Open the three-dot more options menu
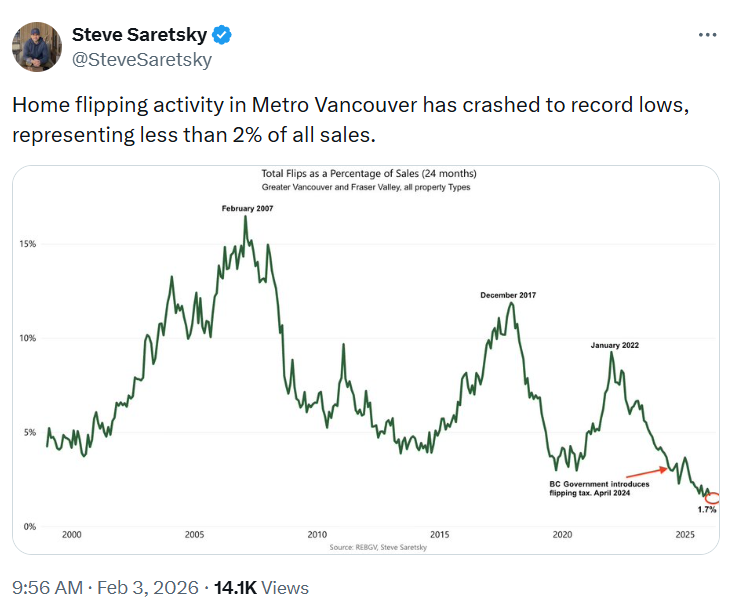 [x=707, y=34]
